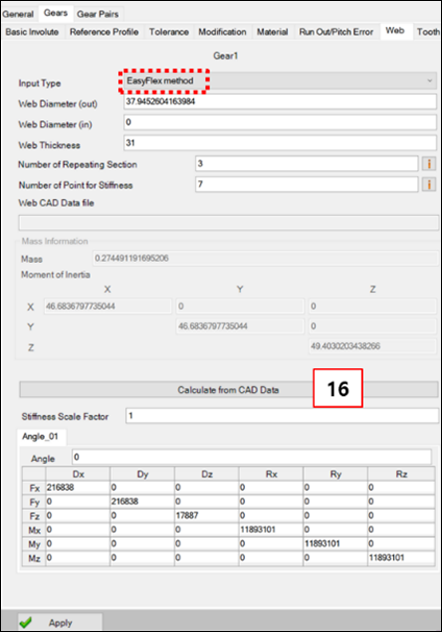Click info icon beside Number of Point for Stiffness
The height and width of the screenshot is (632, 442).
point(429,184)
